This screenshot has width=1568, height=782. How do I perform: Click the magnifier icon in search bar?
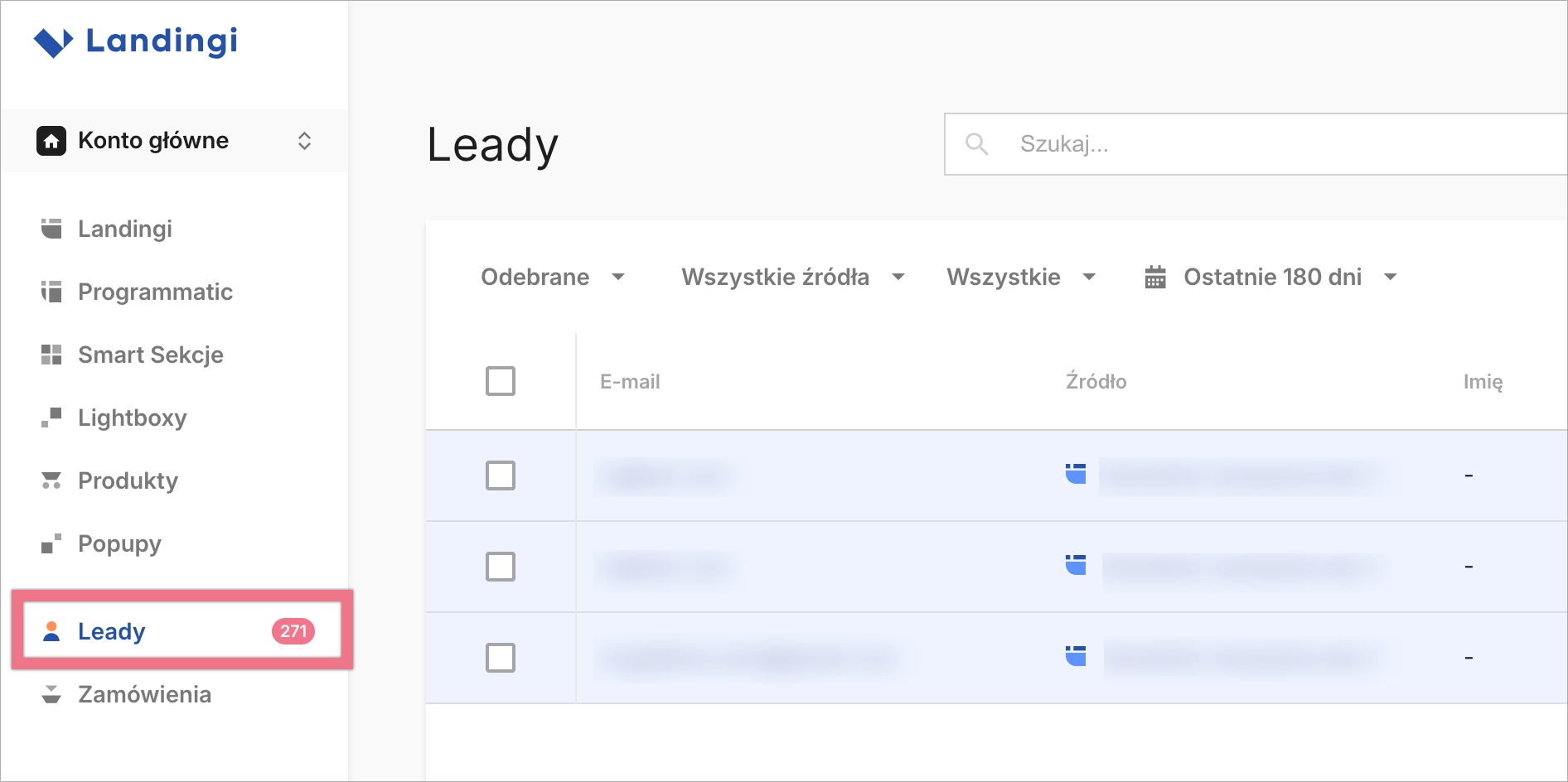point(976,144)
